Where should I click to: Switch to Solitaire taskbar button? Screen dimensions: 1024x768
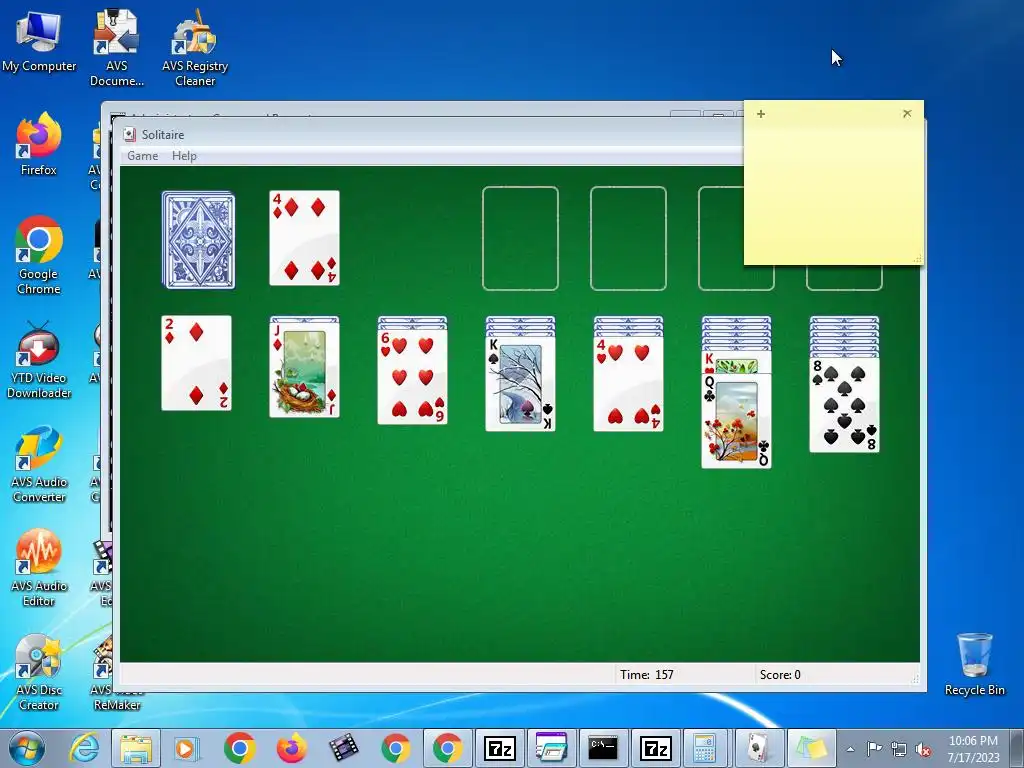(758, 748)
